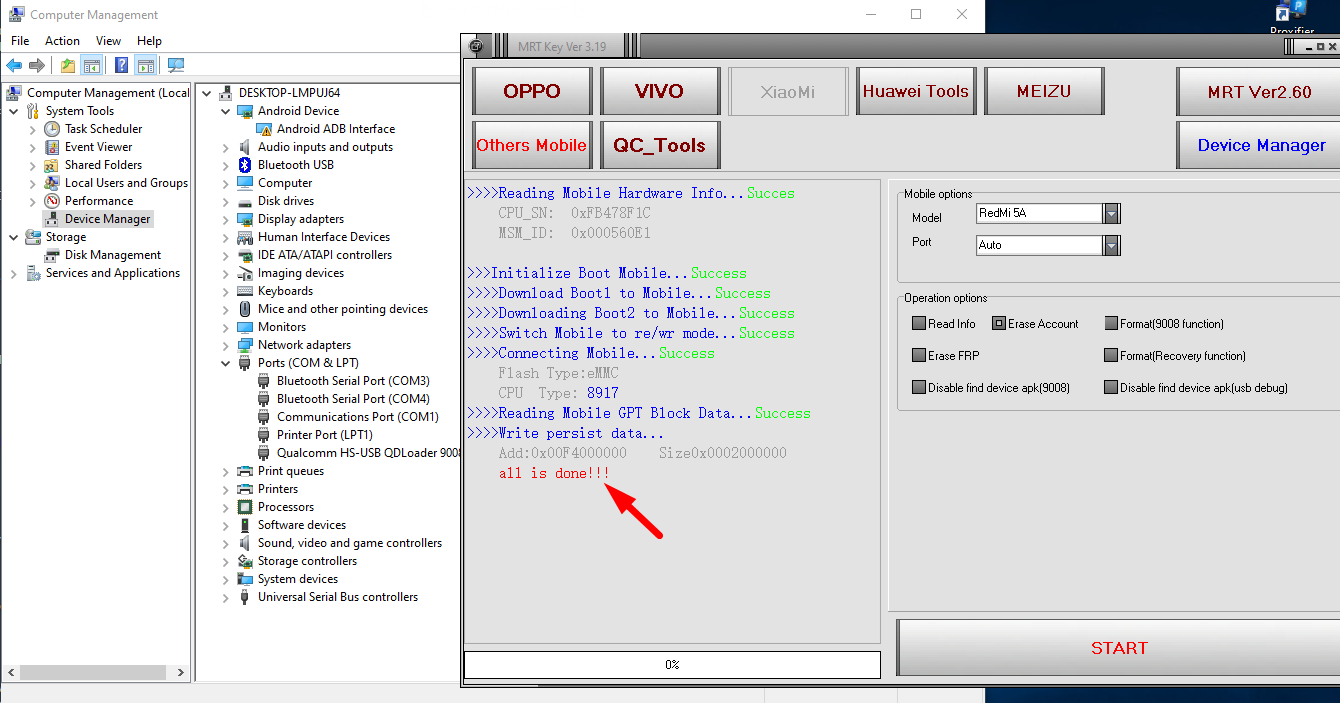This screenshot has width=1340, height=703.
Task: Select the DESKTOP-LMPUJ64 root node
Action: (290, 93)
